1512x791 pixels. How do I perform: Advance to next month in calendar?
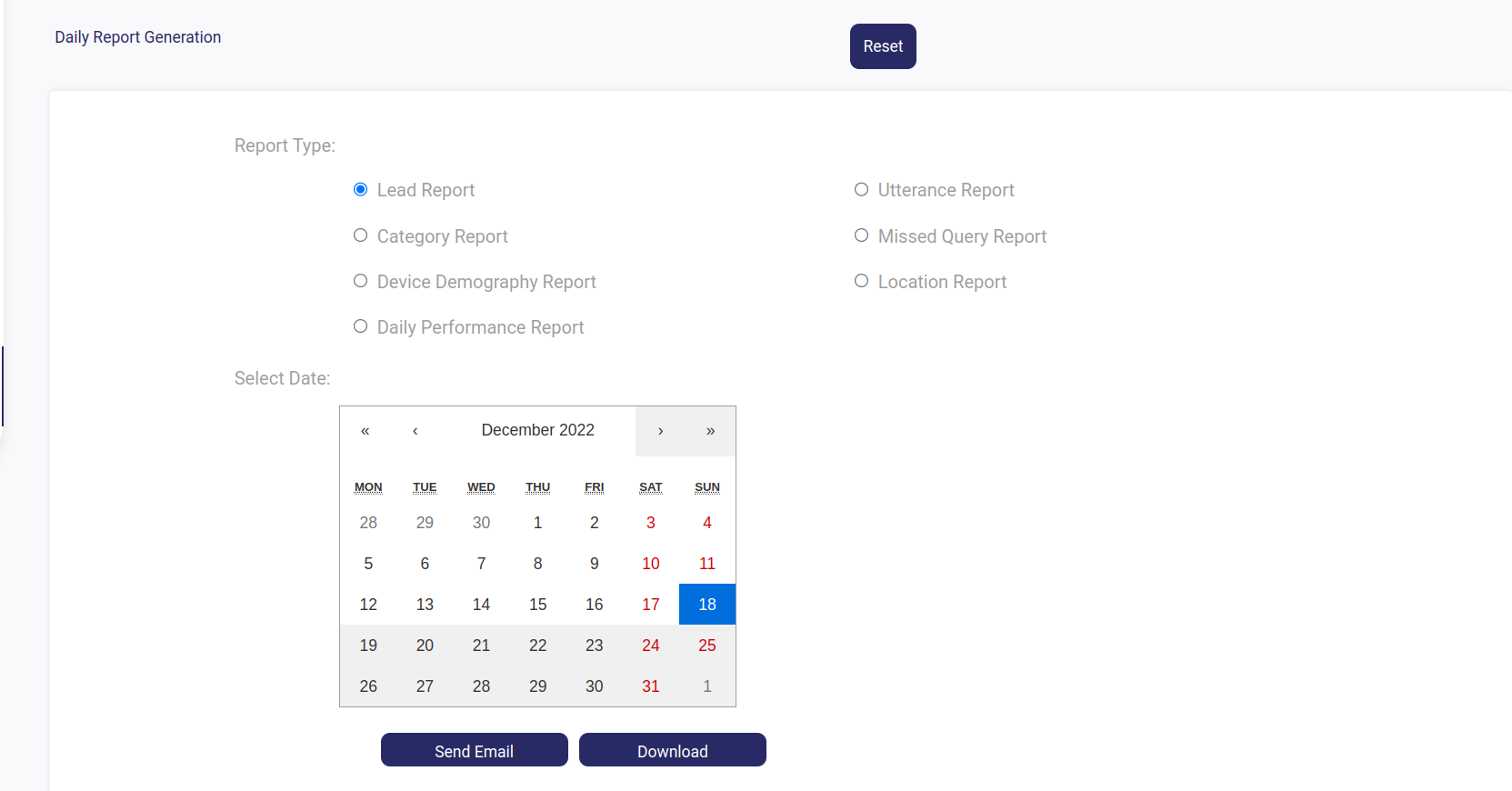pos(660,431)
